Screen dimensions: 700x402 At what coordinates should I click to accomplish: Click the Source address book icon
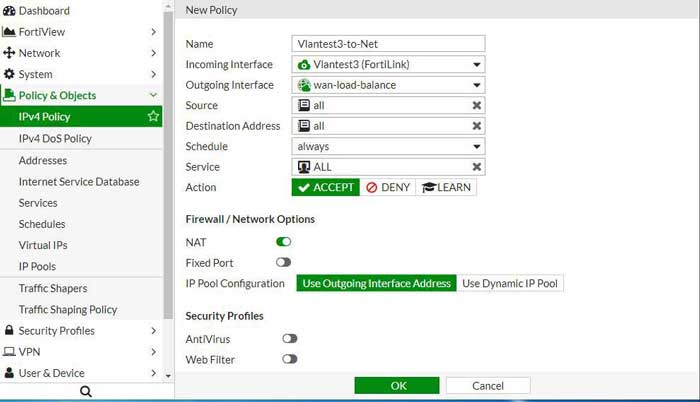(304, 105)
